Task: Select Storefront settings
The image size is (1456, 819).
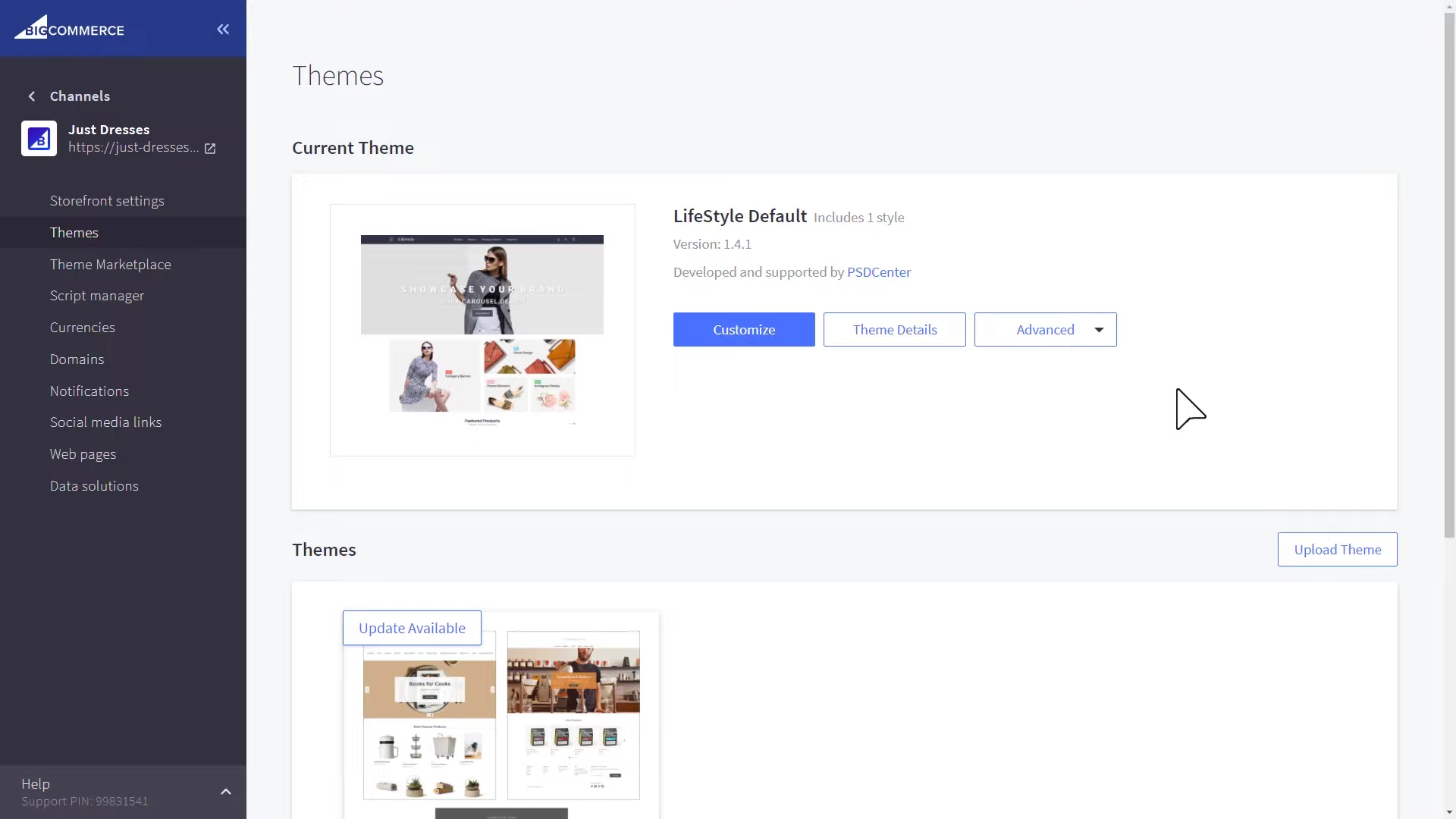Action: tap(107, 200)
